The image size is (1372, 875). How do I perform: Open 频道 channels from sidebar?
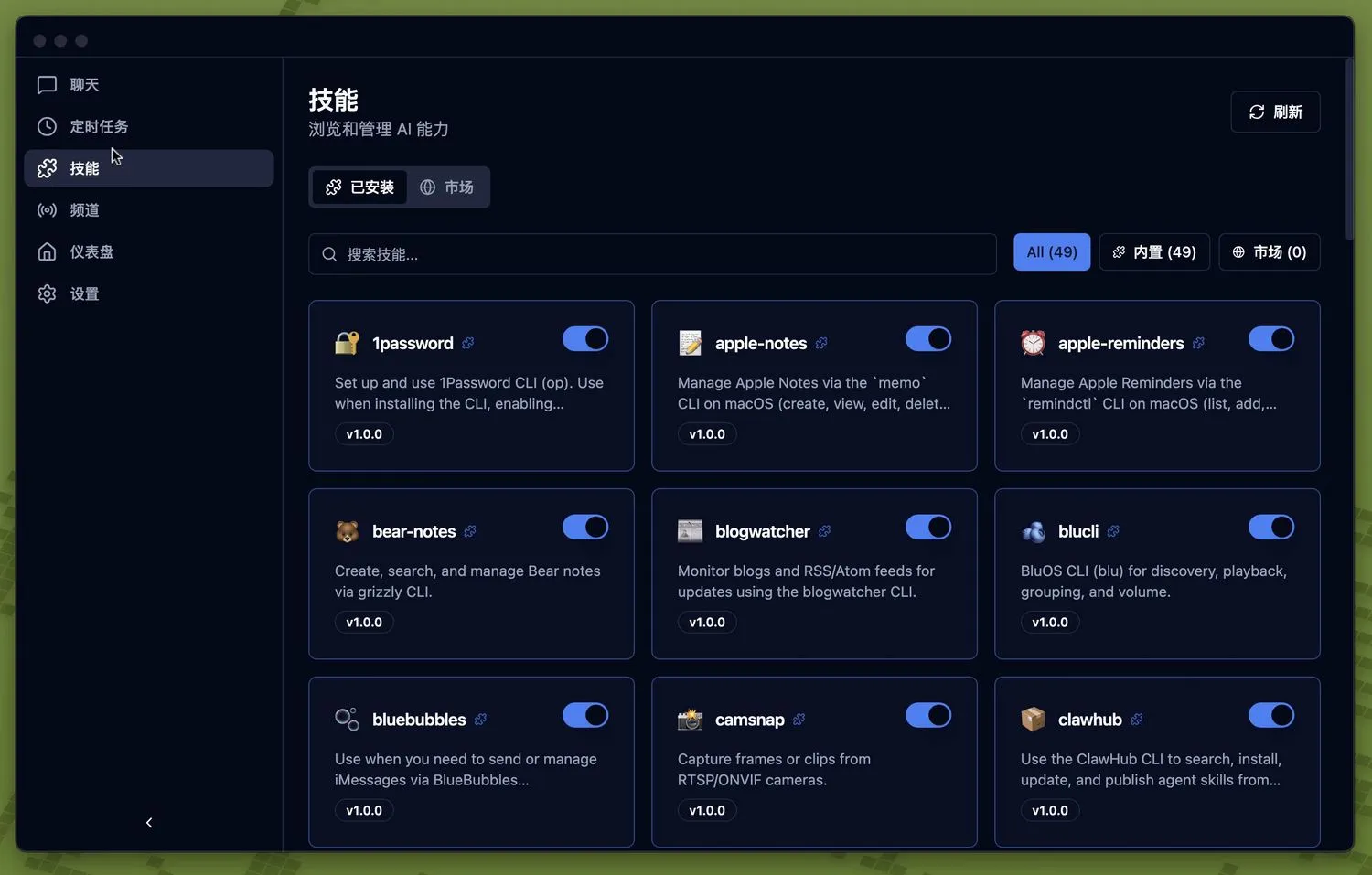point(149,210)
